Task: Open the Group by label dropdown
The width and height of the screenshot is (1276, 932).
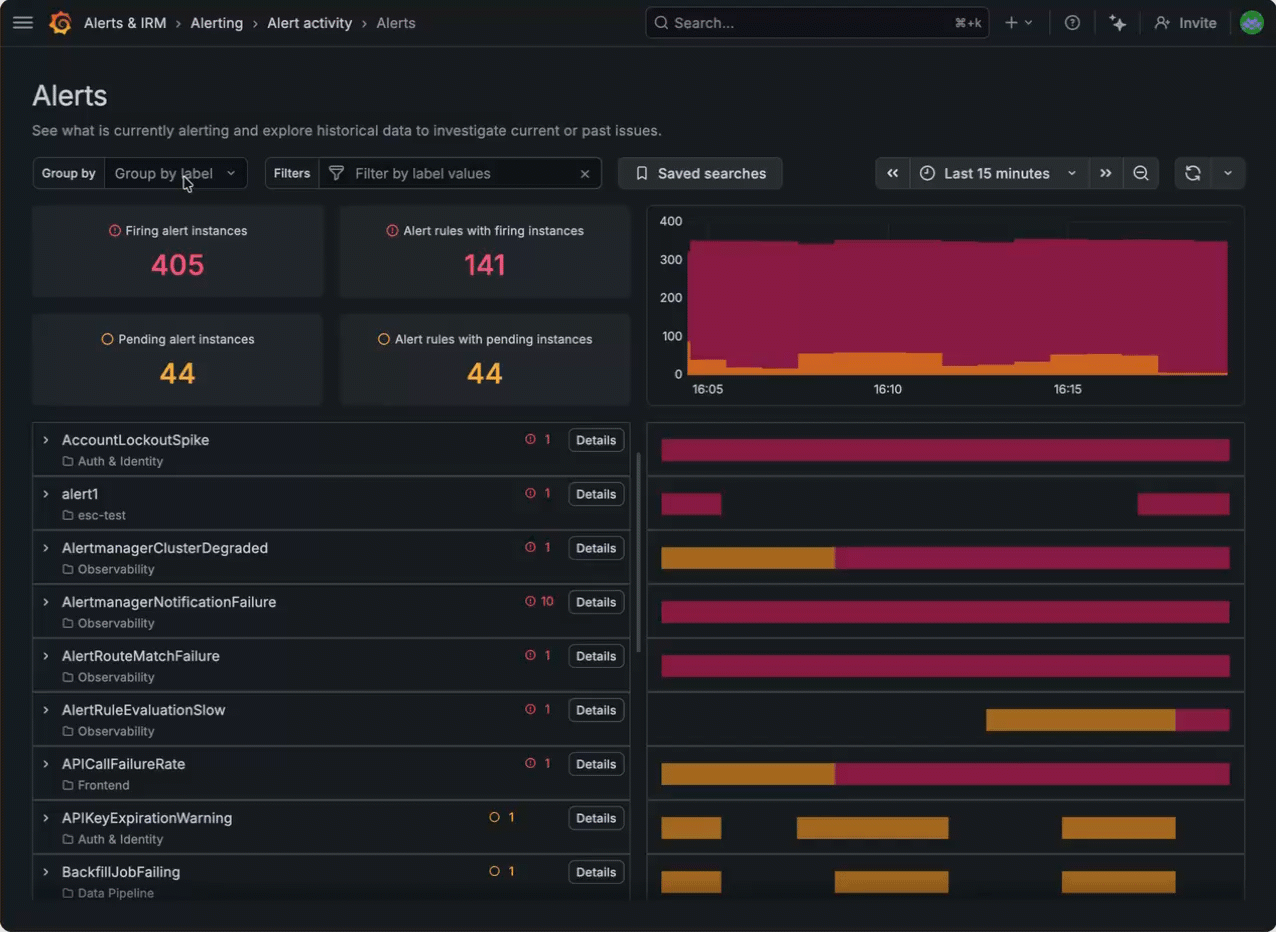Action: (x=176, y=173)
